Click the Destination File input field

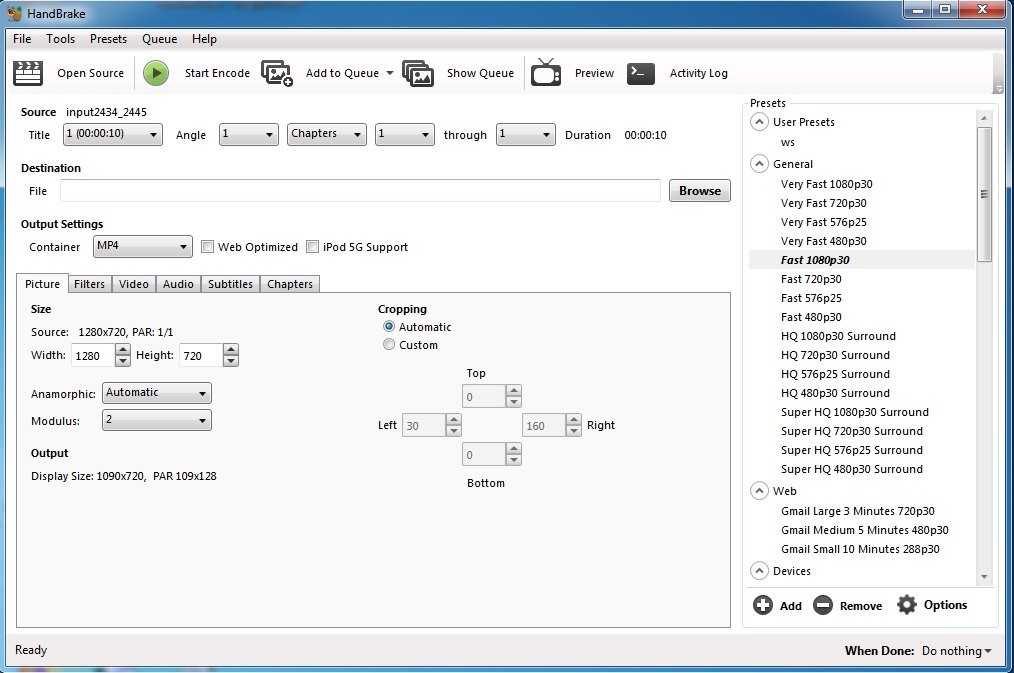360,191
